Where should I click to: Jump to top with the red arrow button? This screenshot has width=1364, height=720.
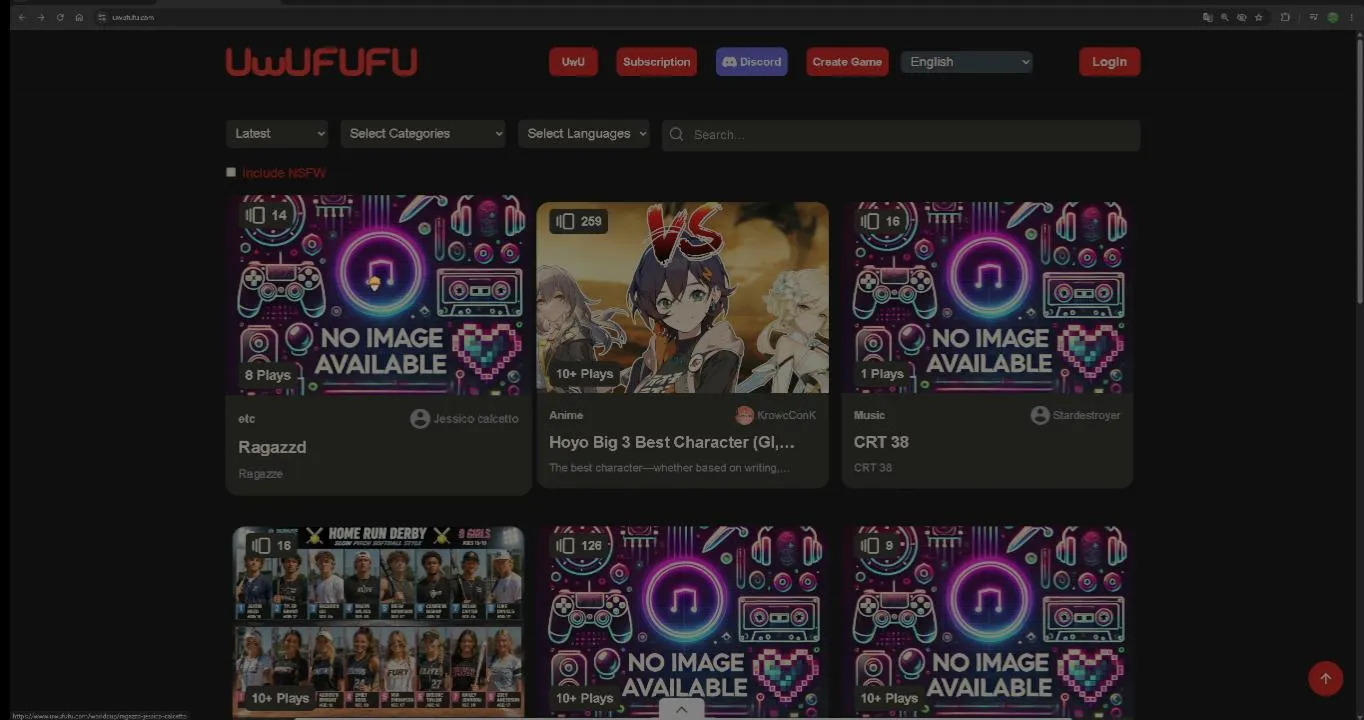point(1325,678)
